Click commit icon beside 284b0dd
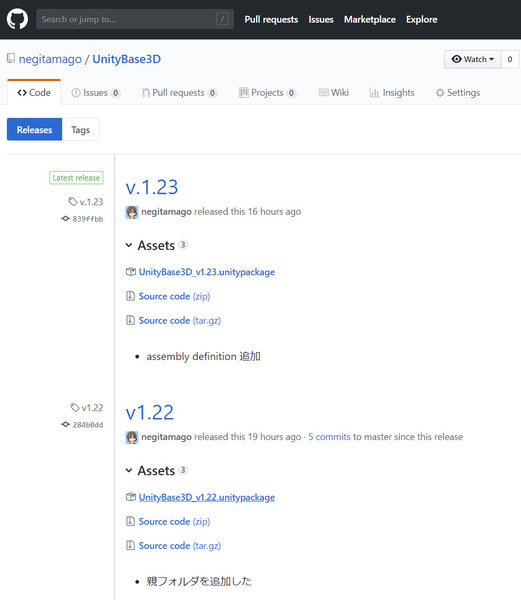Viewport: 521px width, 600px height. (x=65, y=424)
